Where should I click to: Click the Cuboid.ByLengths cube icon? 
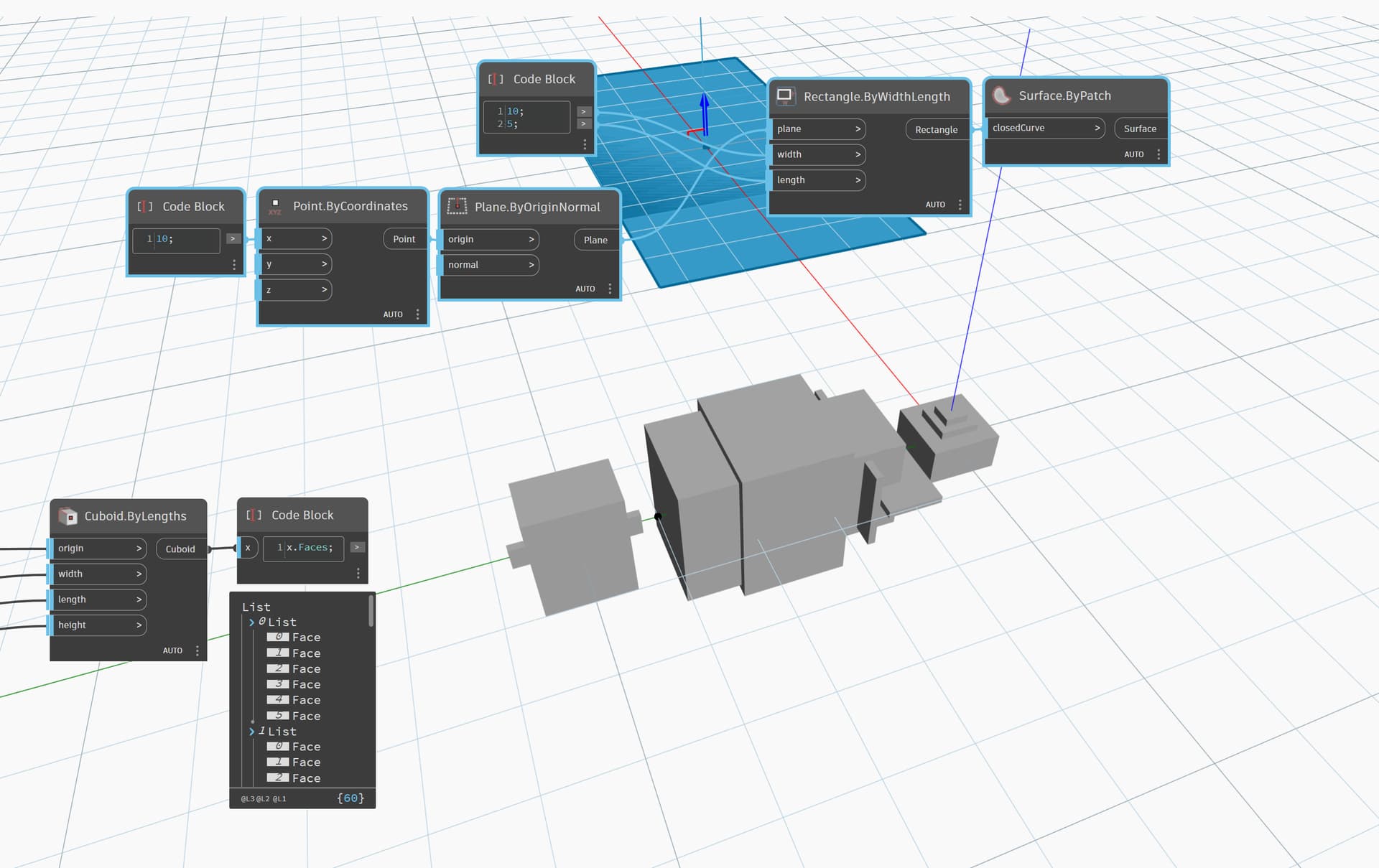click(x=69, y=515)
